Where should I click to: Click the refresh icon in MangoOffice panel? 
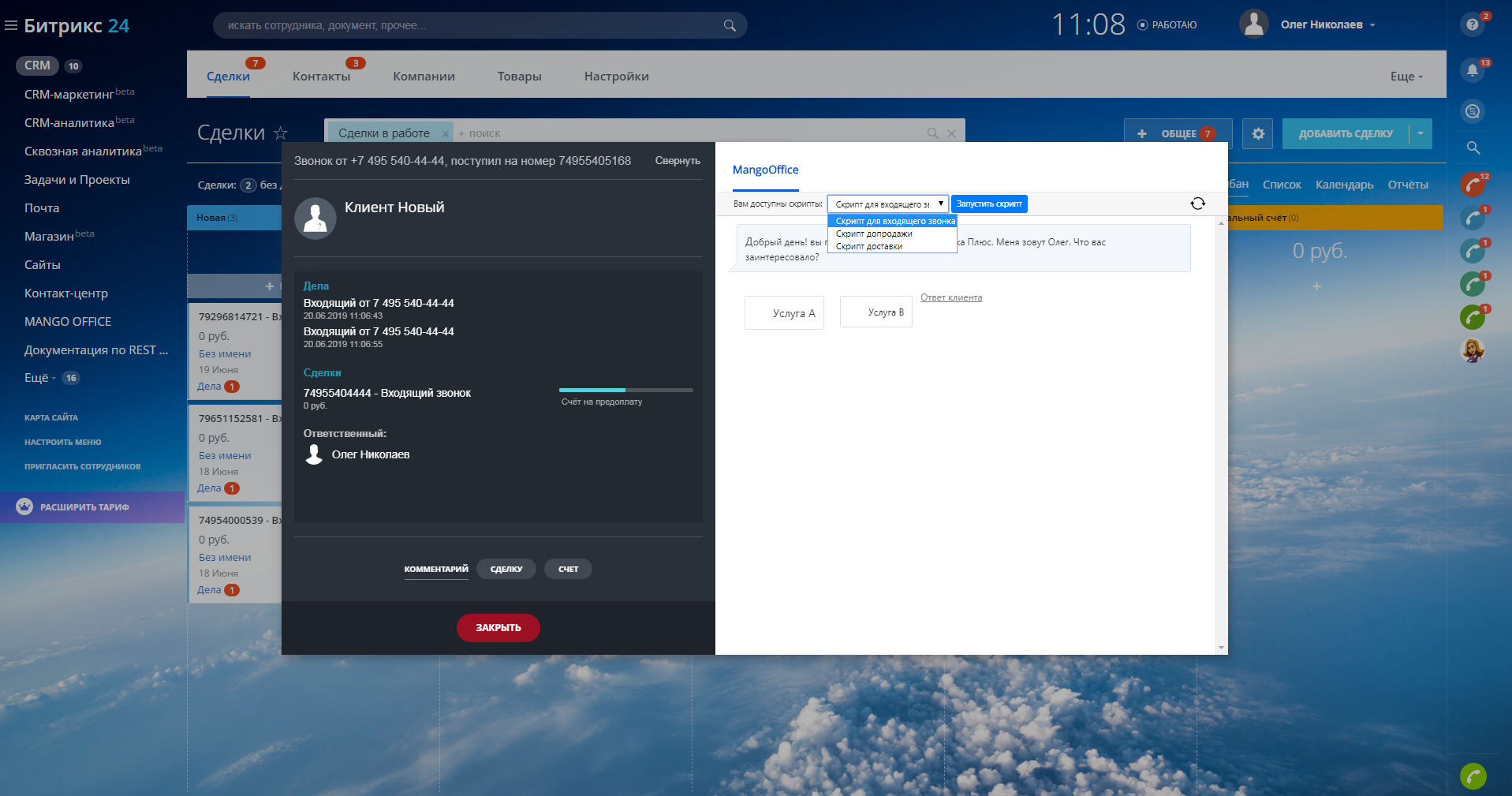pyautogui.click(x=1197, y=204)
